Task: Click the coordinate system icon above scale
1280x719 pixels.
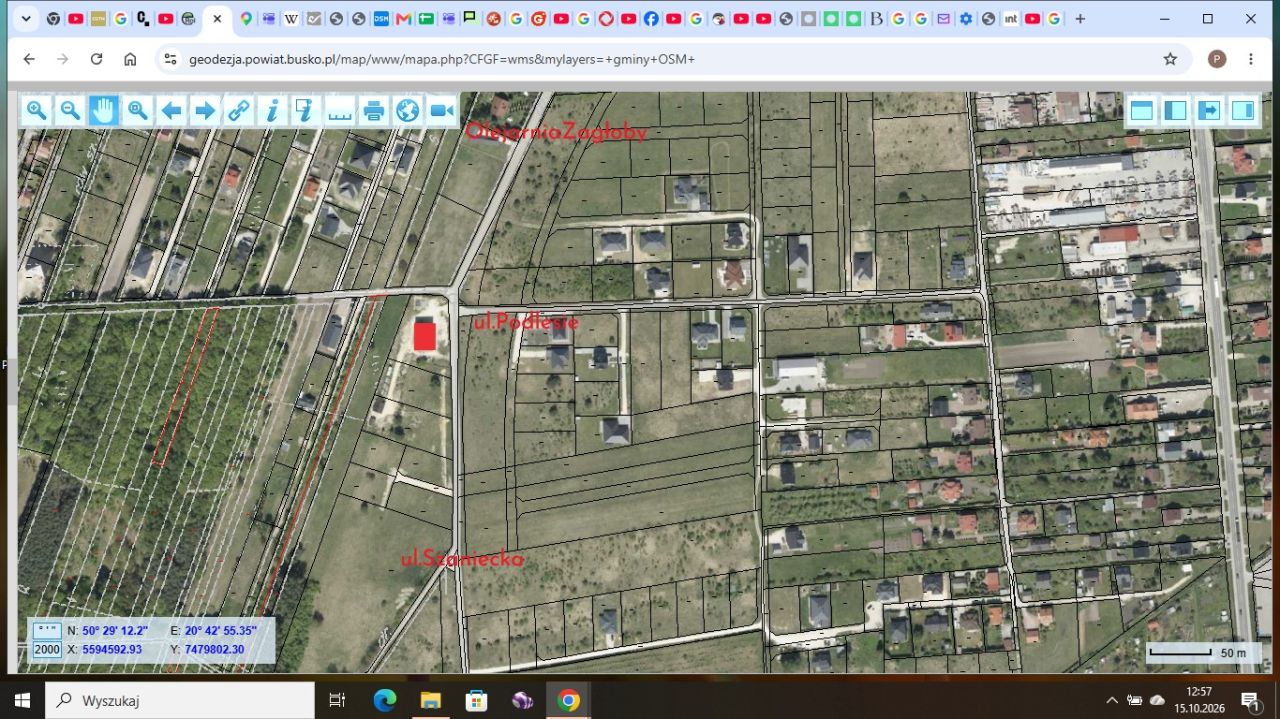Action: click(x=47, y=630)
